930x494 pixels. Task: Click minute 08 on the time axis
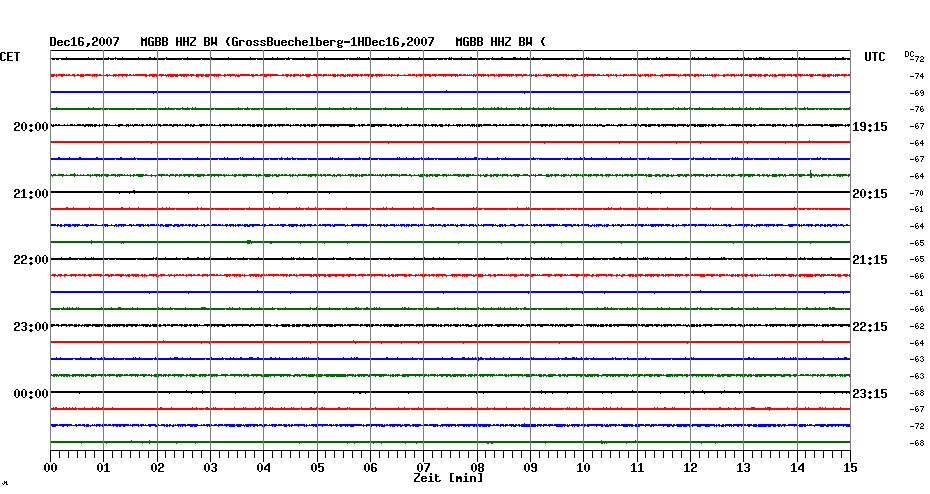pyautogui.click(x=477, y=468)
